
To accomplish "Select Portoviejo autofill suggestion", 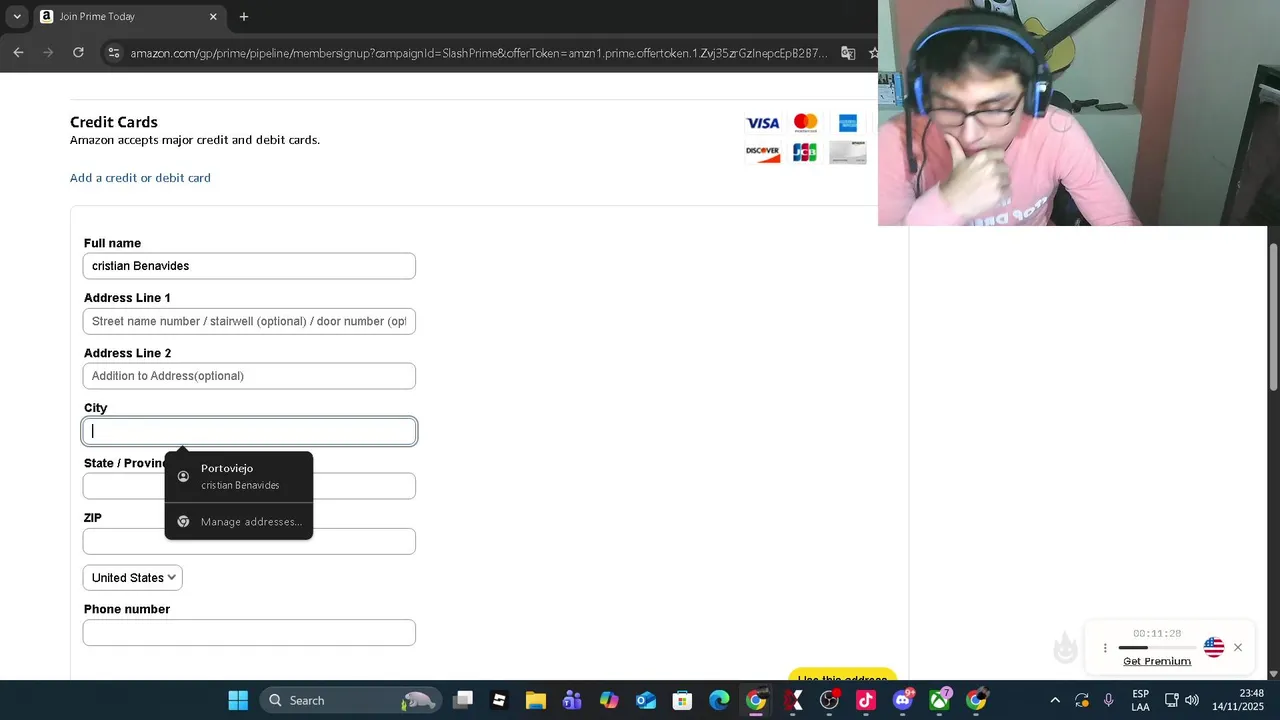I will 239,476.
